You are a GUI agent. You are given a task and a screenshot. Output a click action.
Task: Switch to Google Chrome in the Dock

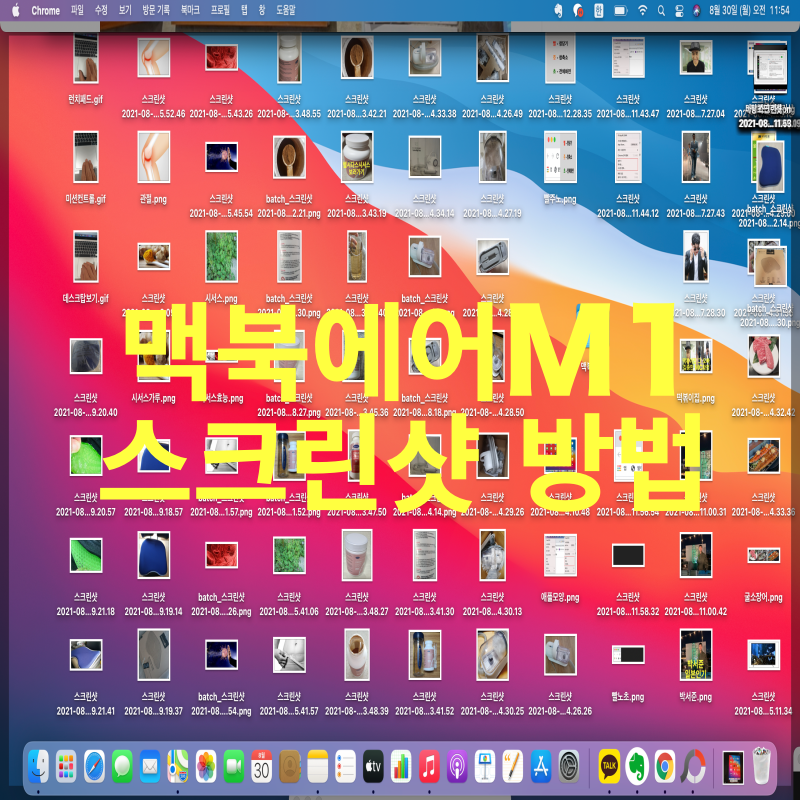665,765
